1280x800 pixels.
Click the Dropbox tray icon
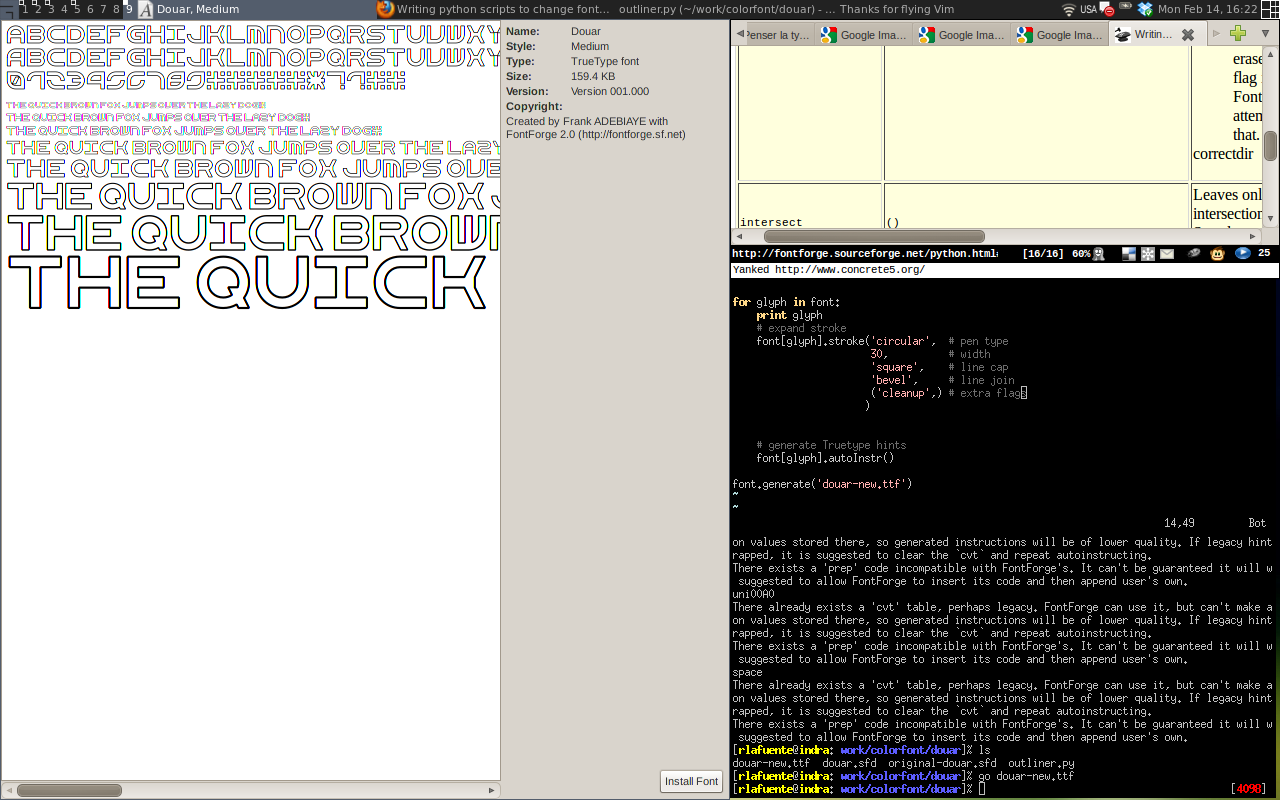pos(1145,9)
